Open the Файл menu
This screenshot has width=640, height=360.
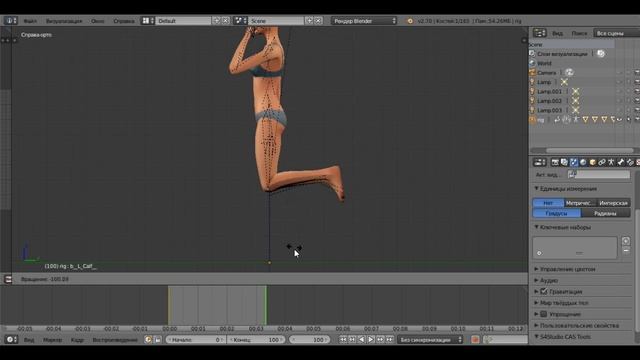click(30, 21)
